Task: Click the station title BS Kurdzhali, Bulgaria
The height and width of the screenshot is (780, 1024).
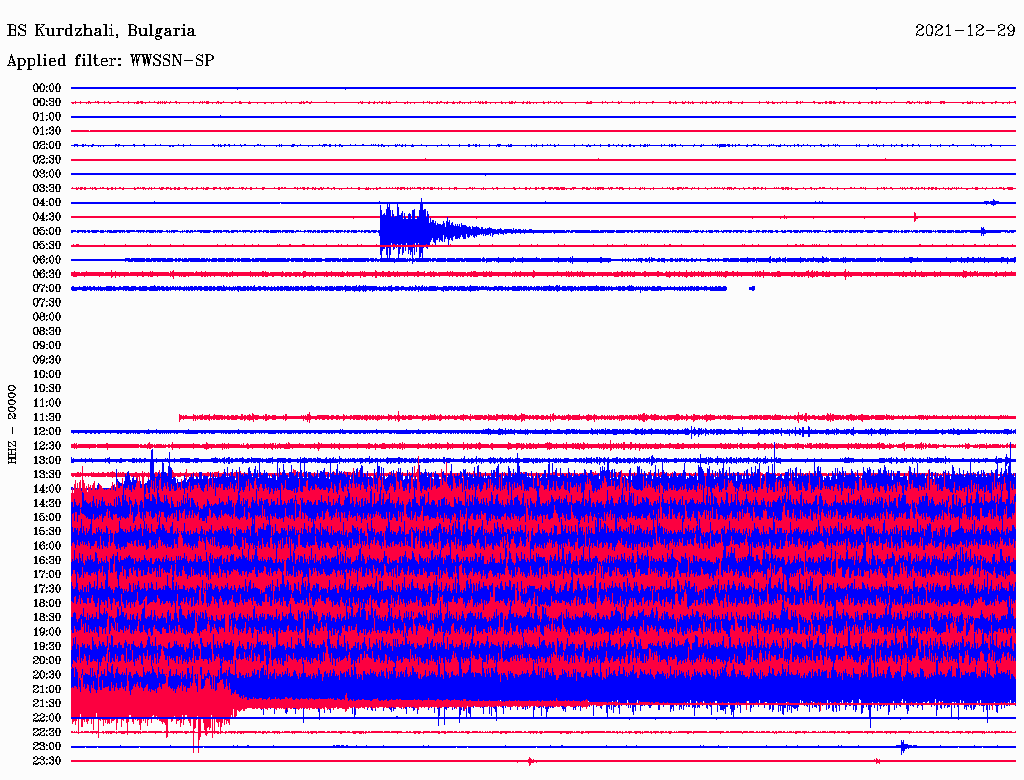Action: (x=101, y=31)
